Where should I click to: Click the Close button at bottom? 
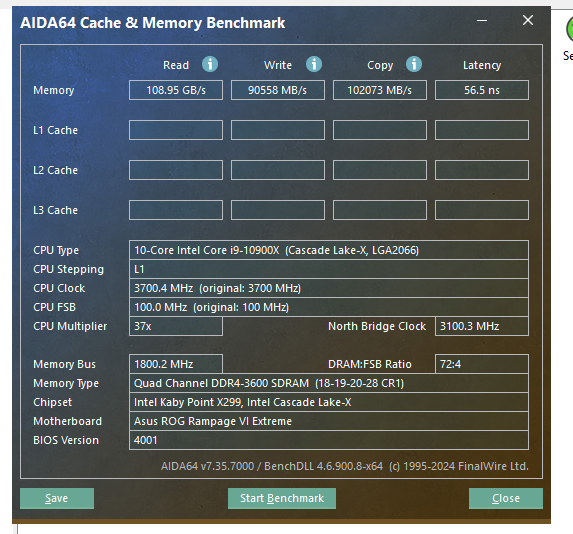tap(506, 498)
